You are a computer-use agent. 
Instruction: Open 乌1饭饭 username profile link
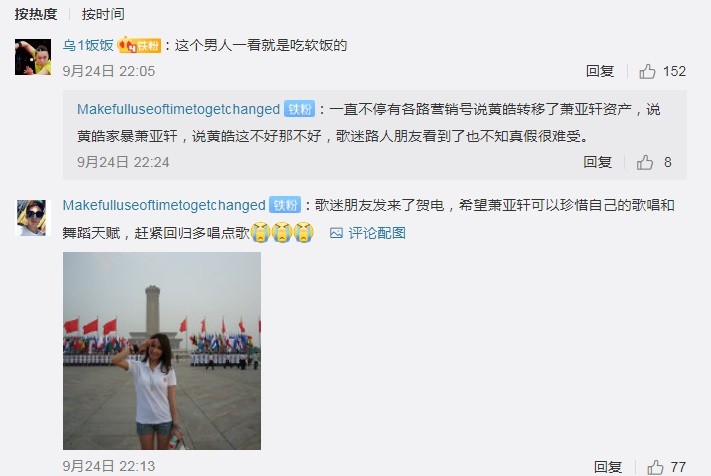coord(88,45)
